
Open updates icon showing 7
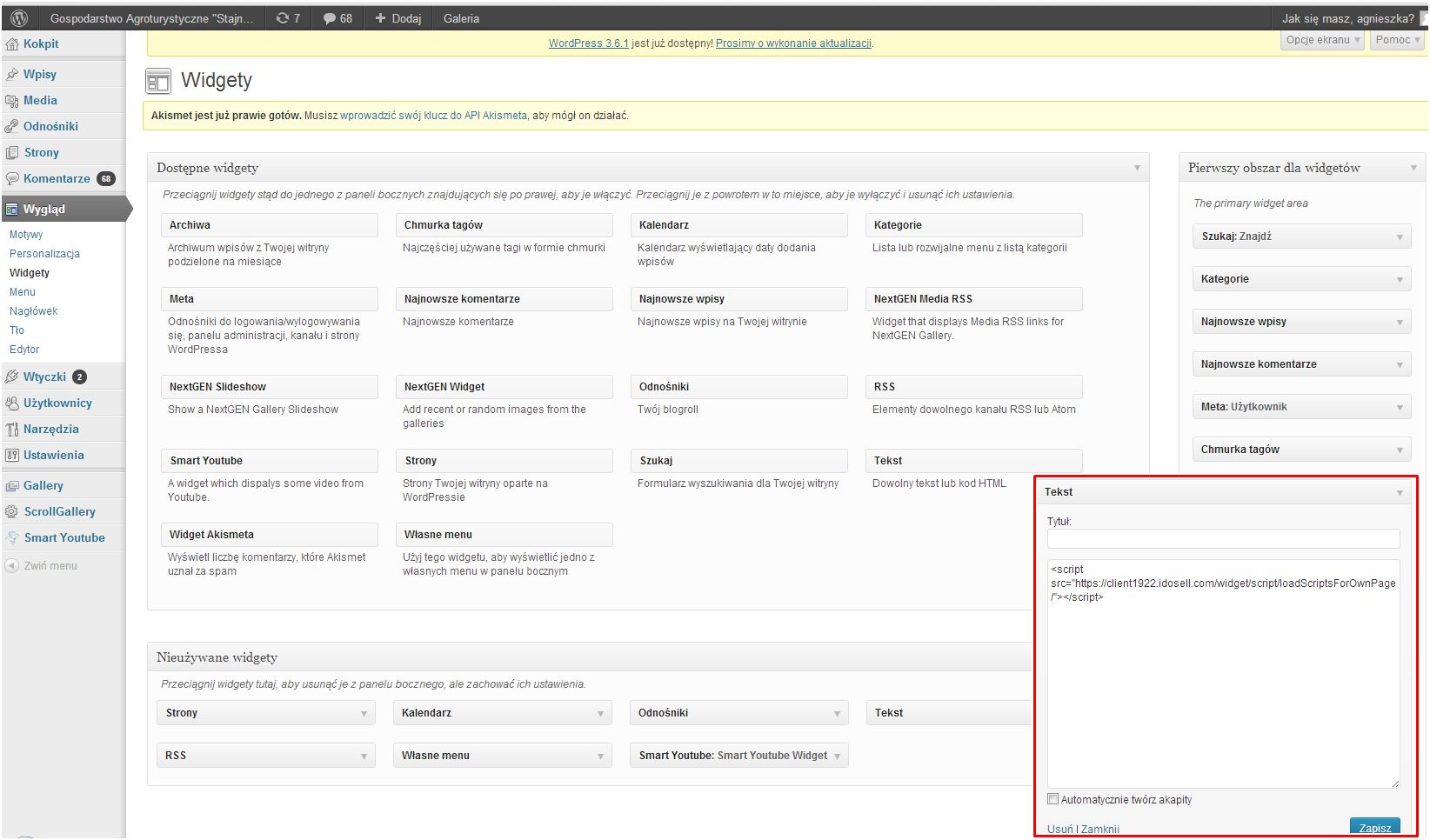(x=288, y=18)
